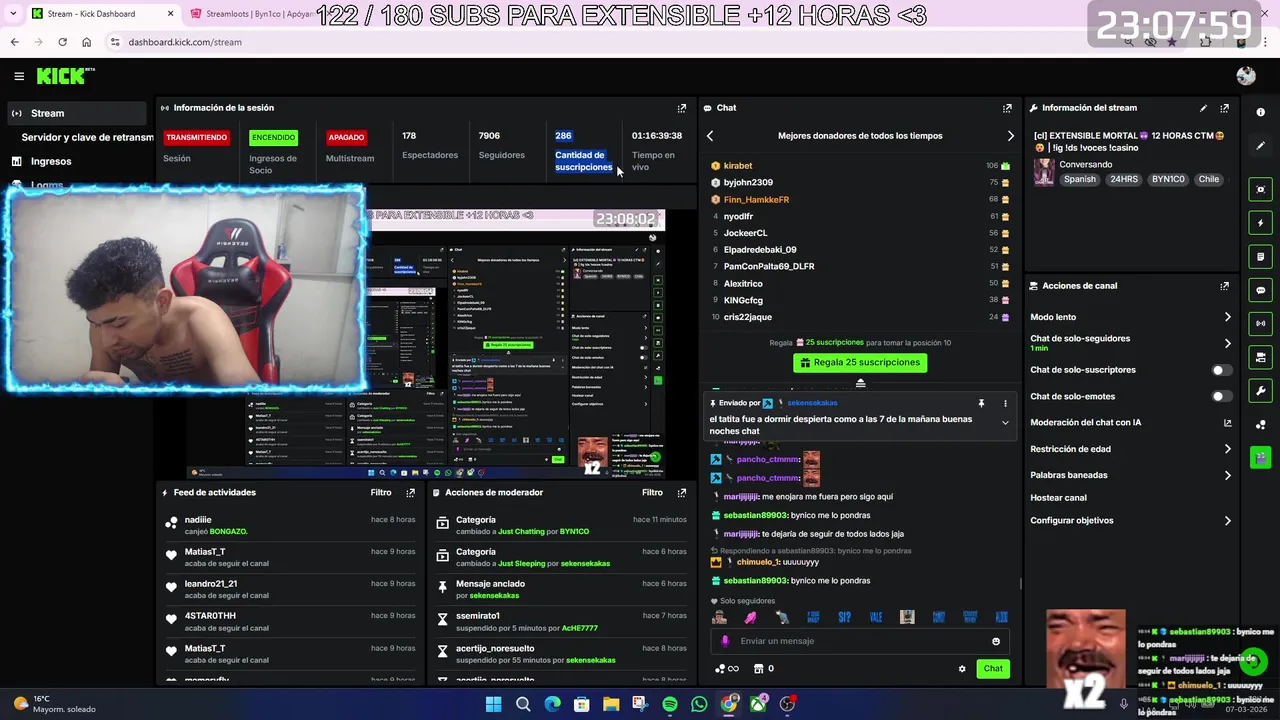The width and height of the screenshot is (1280, 720).
Task: Click Hostear canal
Action: pyautogui.click(x=1058, y=498)
